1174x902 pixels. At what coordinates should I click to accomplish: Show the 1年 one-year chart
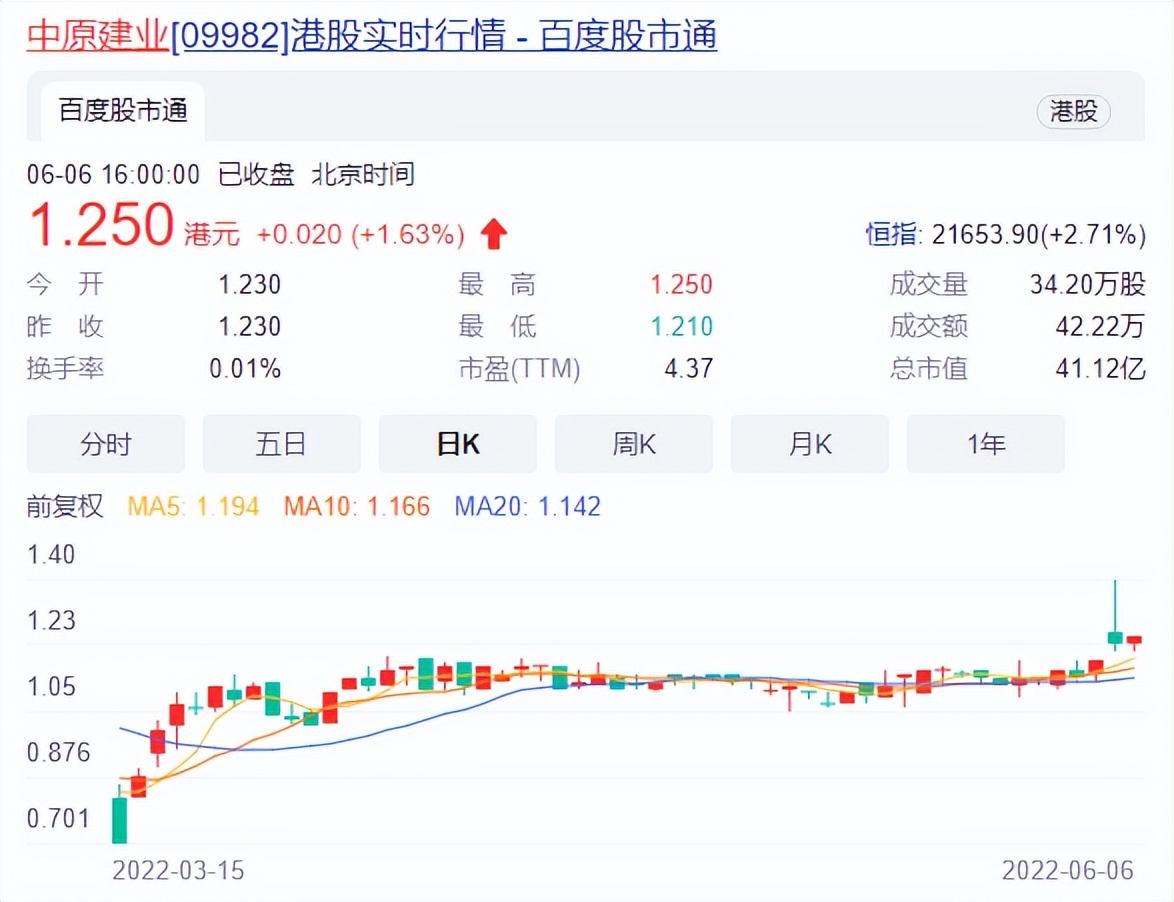click(985, 443)
